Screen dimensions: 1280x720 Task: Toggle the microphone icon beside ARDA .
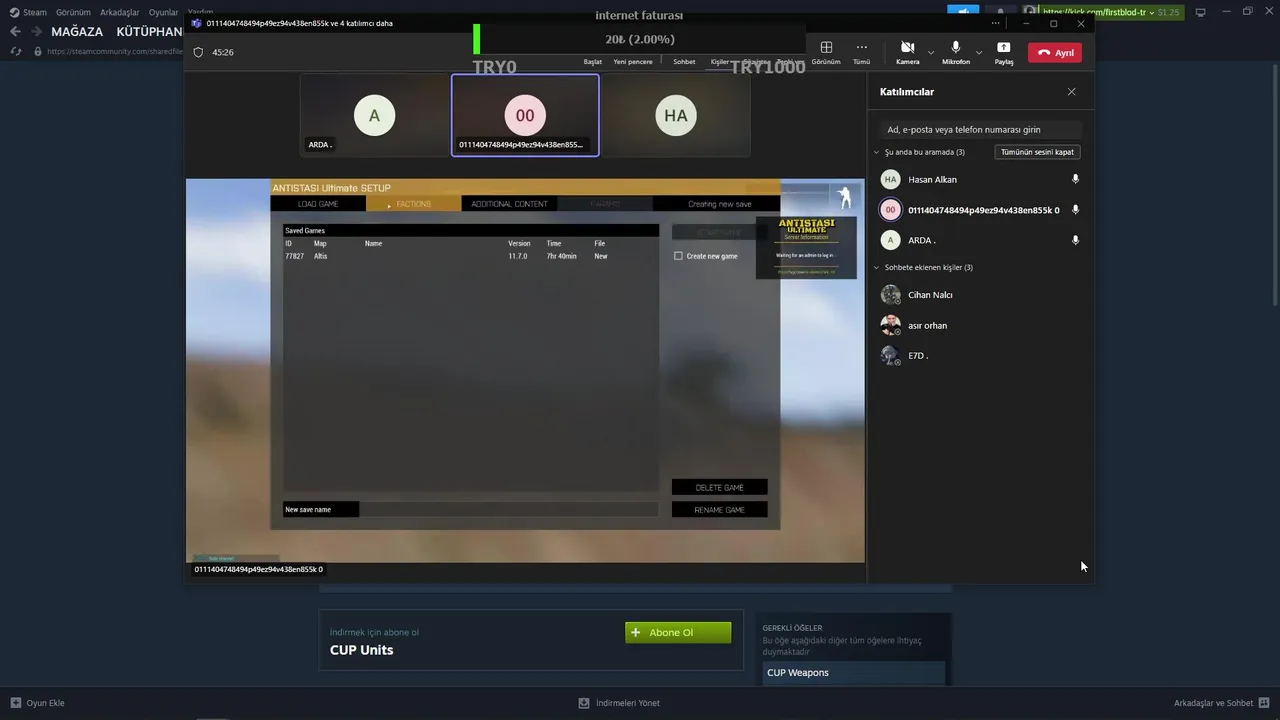tap(1076, 240)
